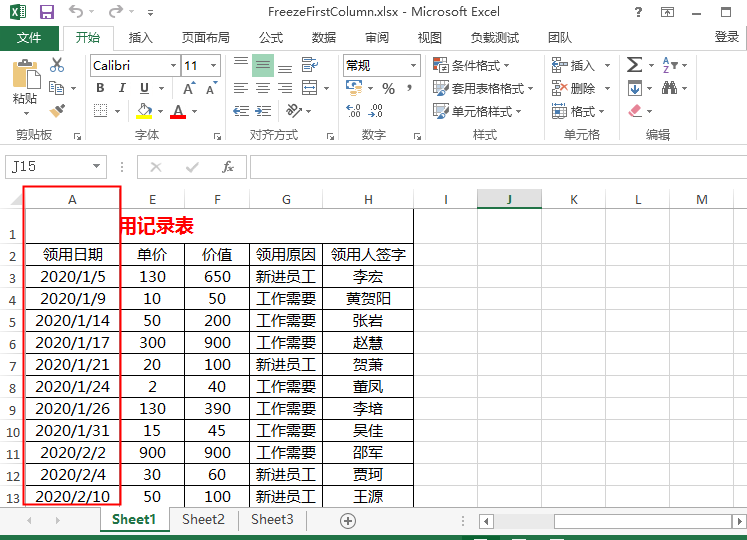747x540 pixels.
Task: Click the Increase Indent icon
Action: (263, 111)
